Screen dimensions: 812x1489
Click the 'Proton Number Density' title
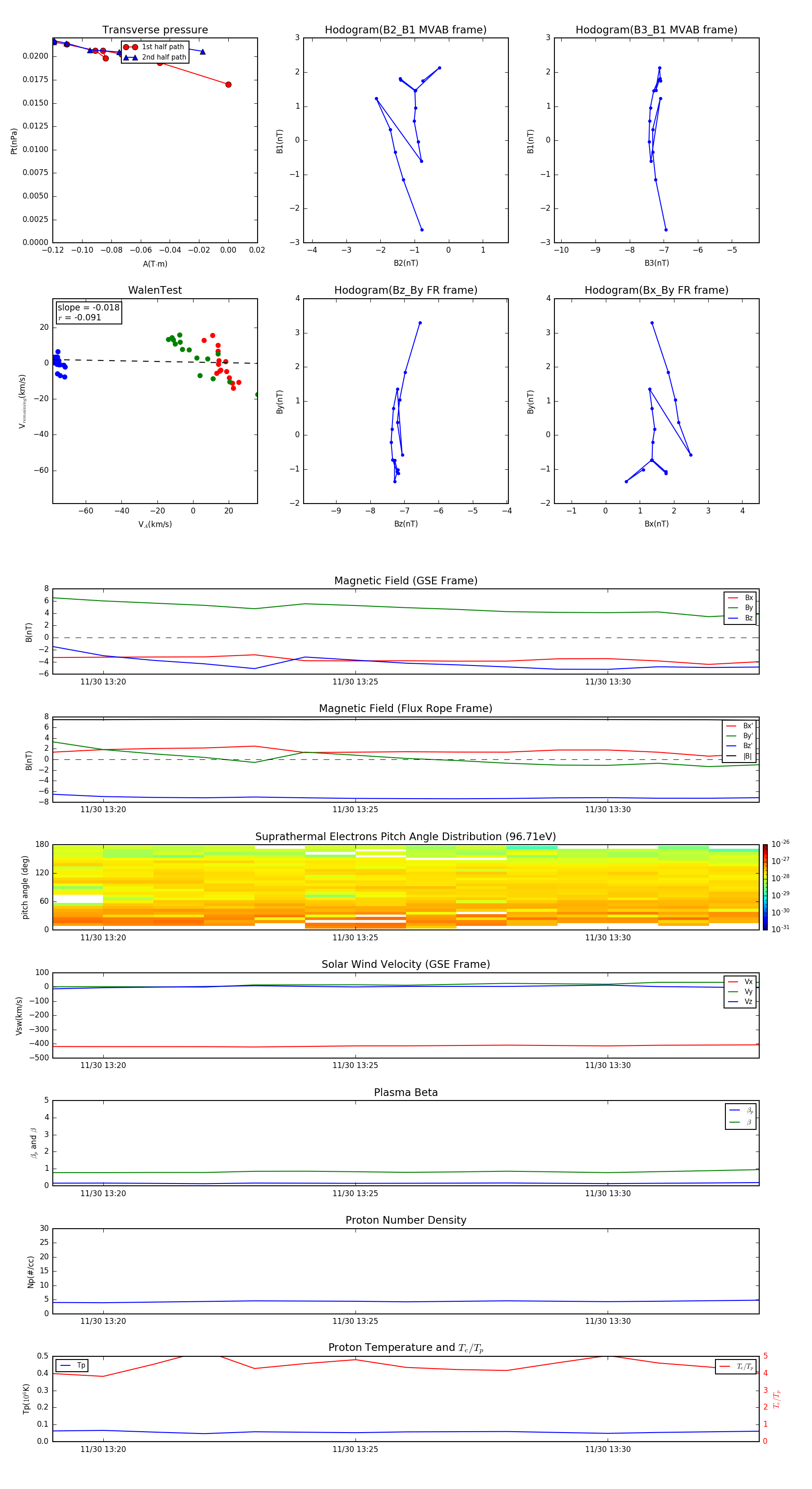[406, 1220]
